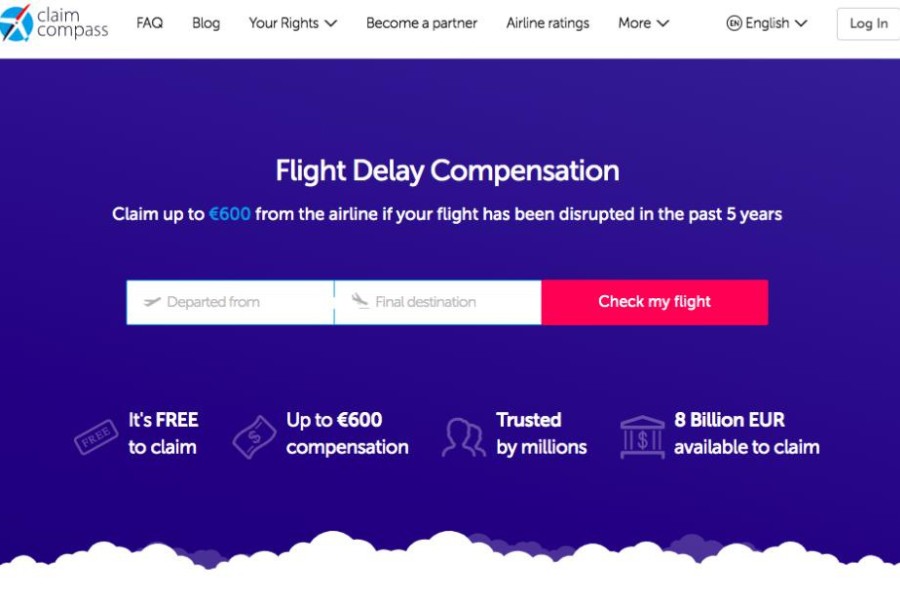Switch to the Blog section

[x=206, y=23]
